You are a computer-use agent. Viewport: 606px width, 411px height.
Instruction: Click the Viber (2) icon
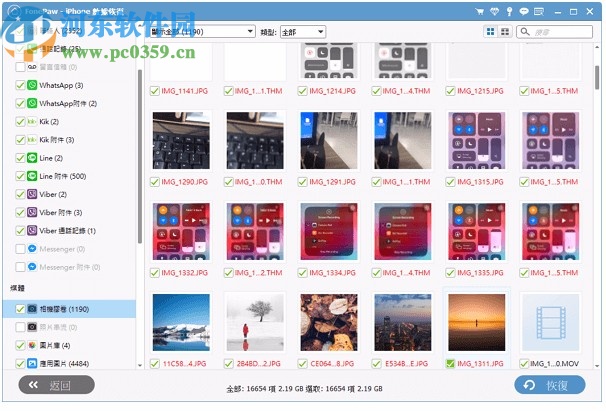pos(32,194)
